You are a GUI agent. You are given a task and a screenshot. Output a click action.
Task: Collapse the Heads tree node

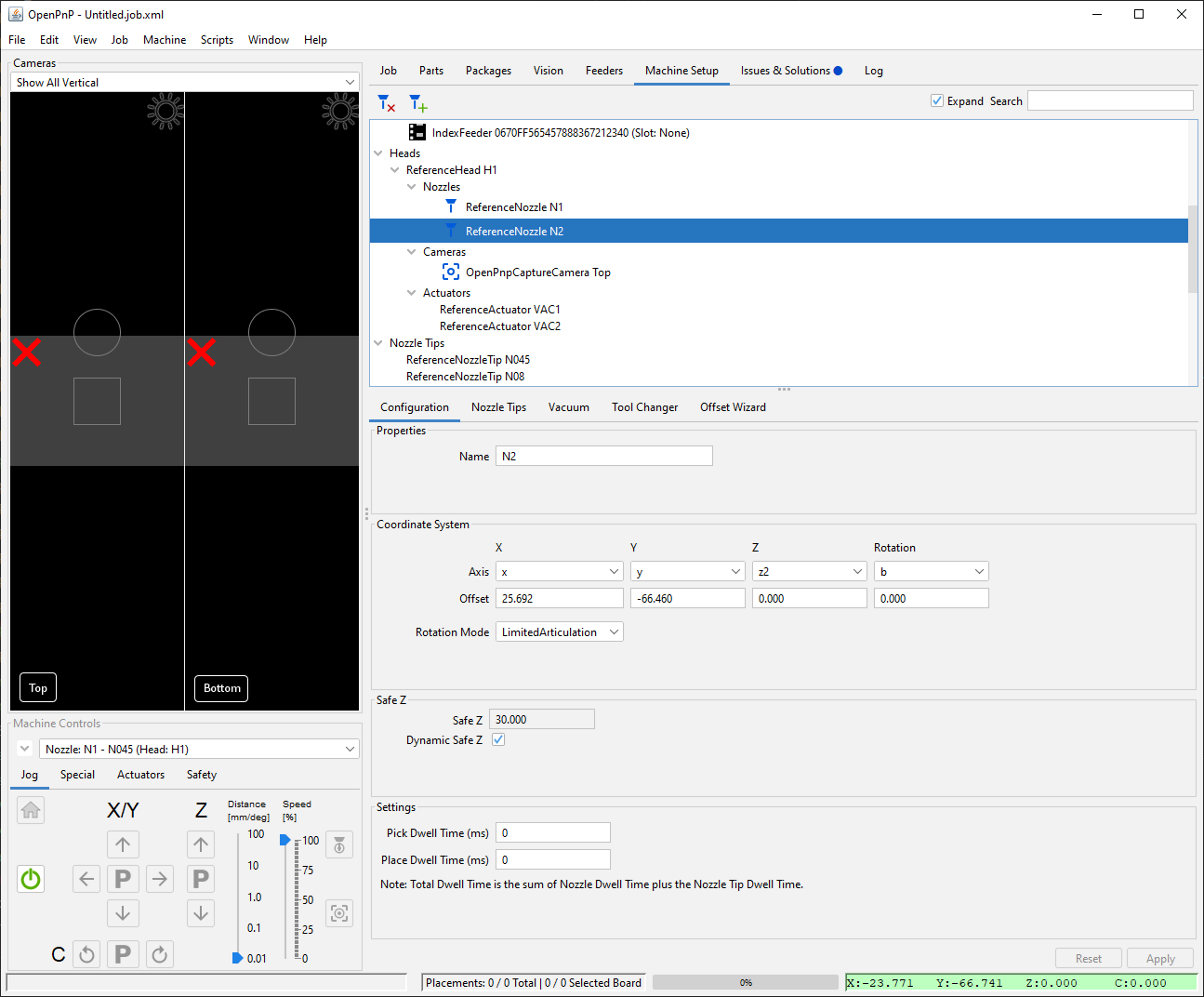(x=378, y=153)
